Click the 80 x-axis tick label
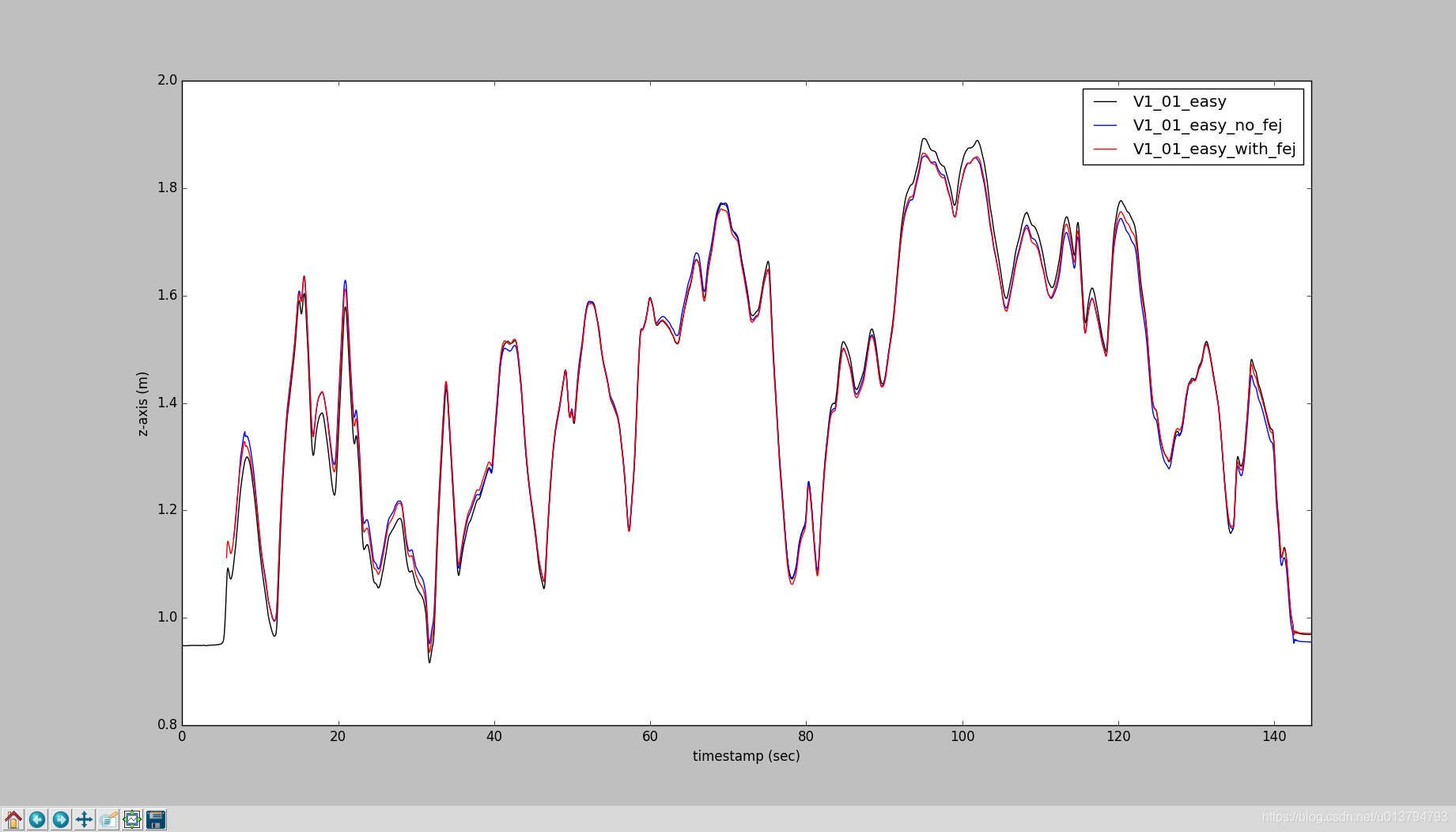 click(806, 736)
